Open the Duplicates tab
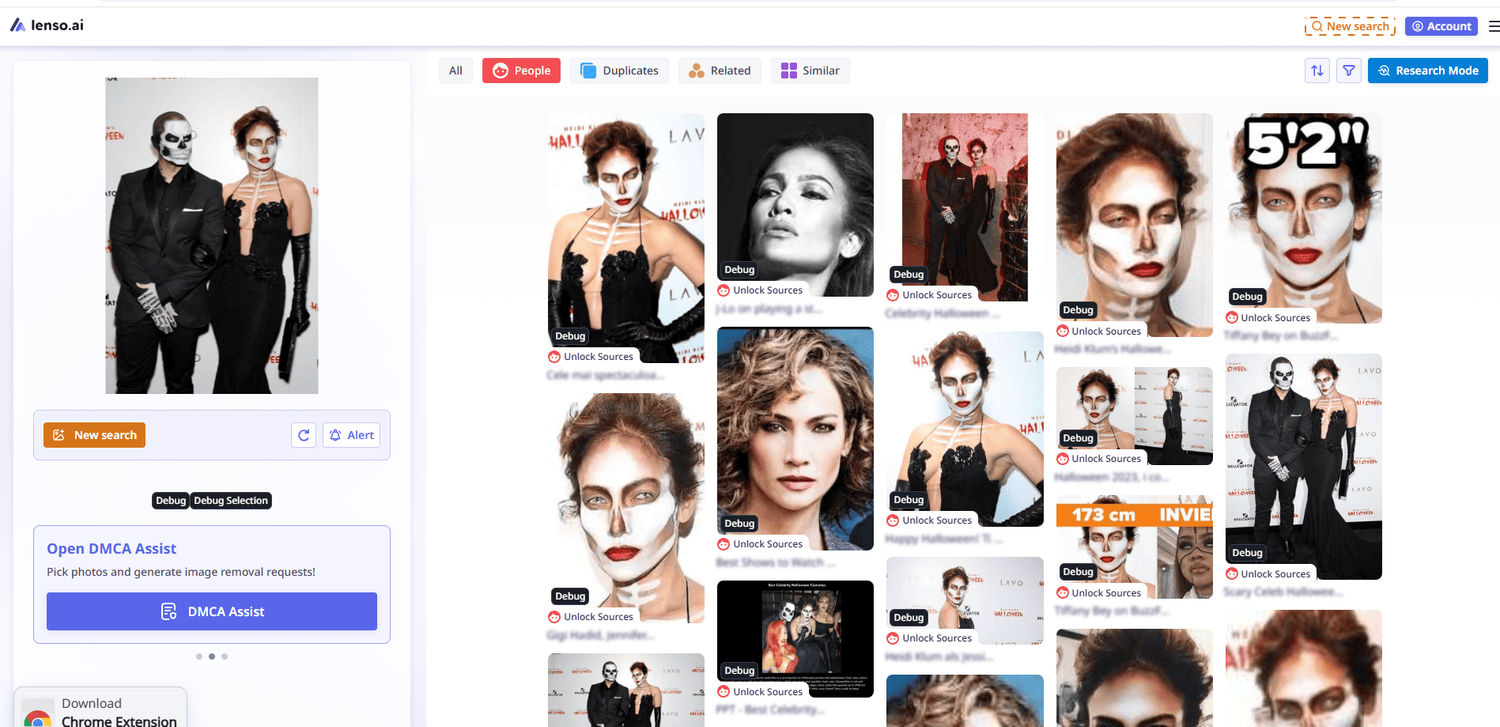 coord(619,71)
